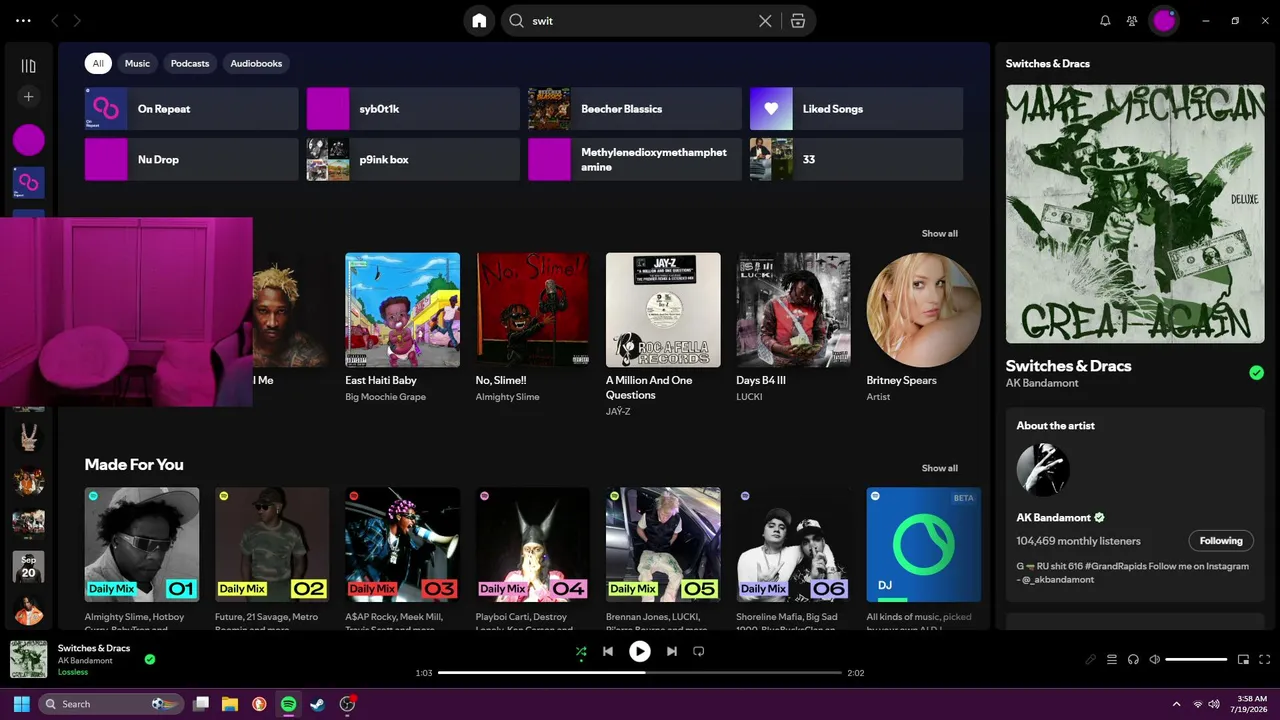The image size is (1280, 720).
Task: Create a playlist with the plus icon
Action: 29,97
